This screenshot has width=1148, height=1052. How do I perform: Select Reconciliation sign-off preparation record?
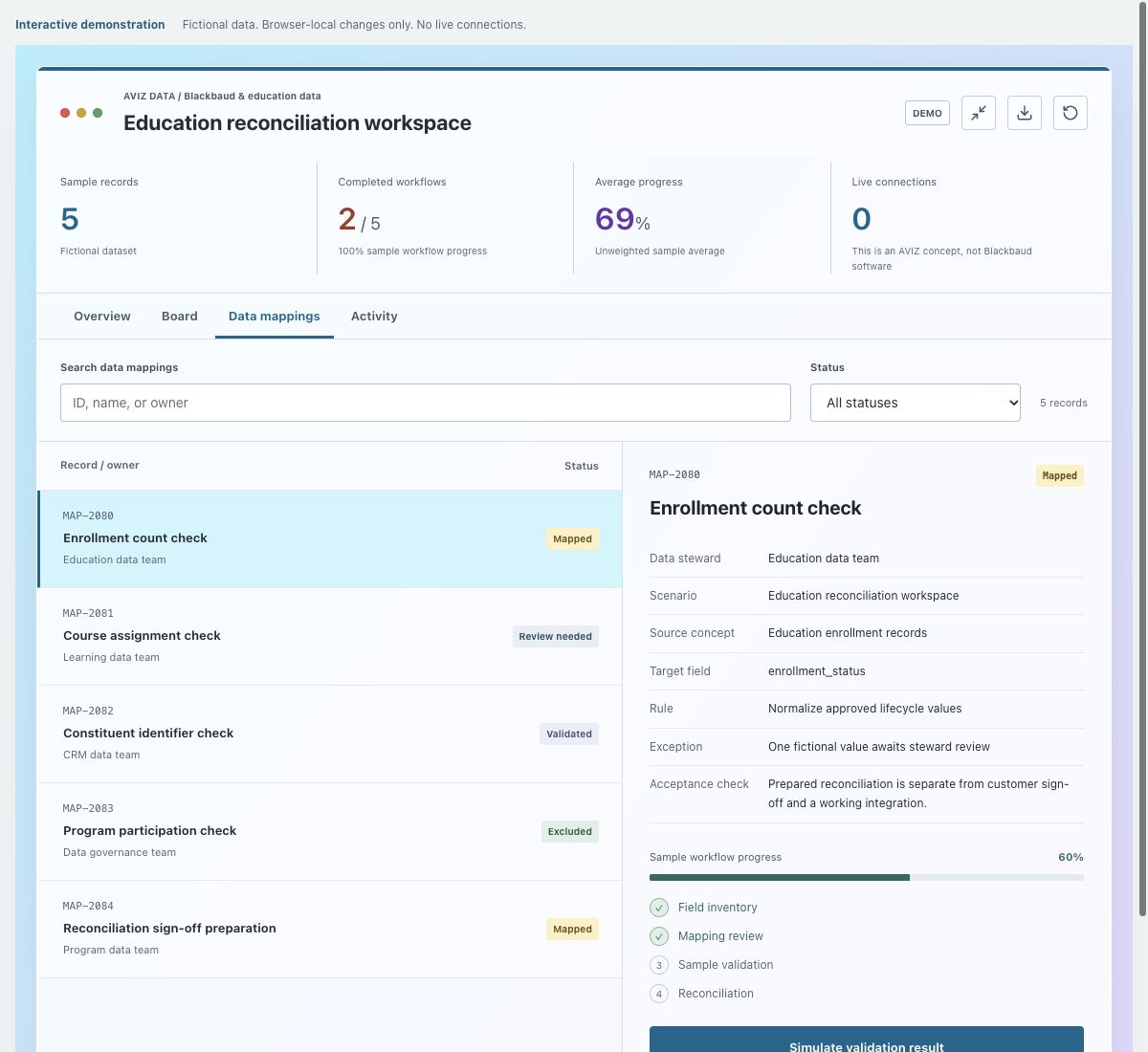pyautogui.click(x=330, y=930)
